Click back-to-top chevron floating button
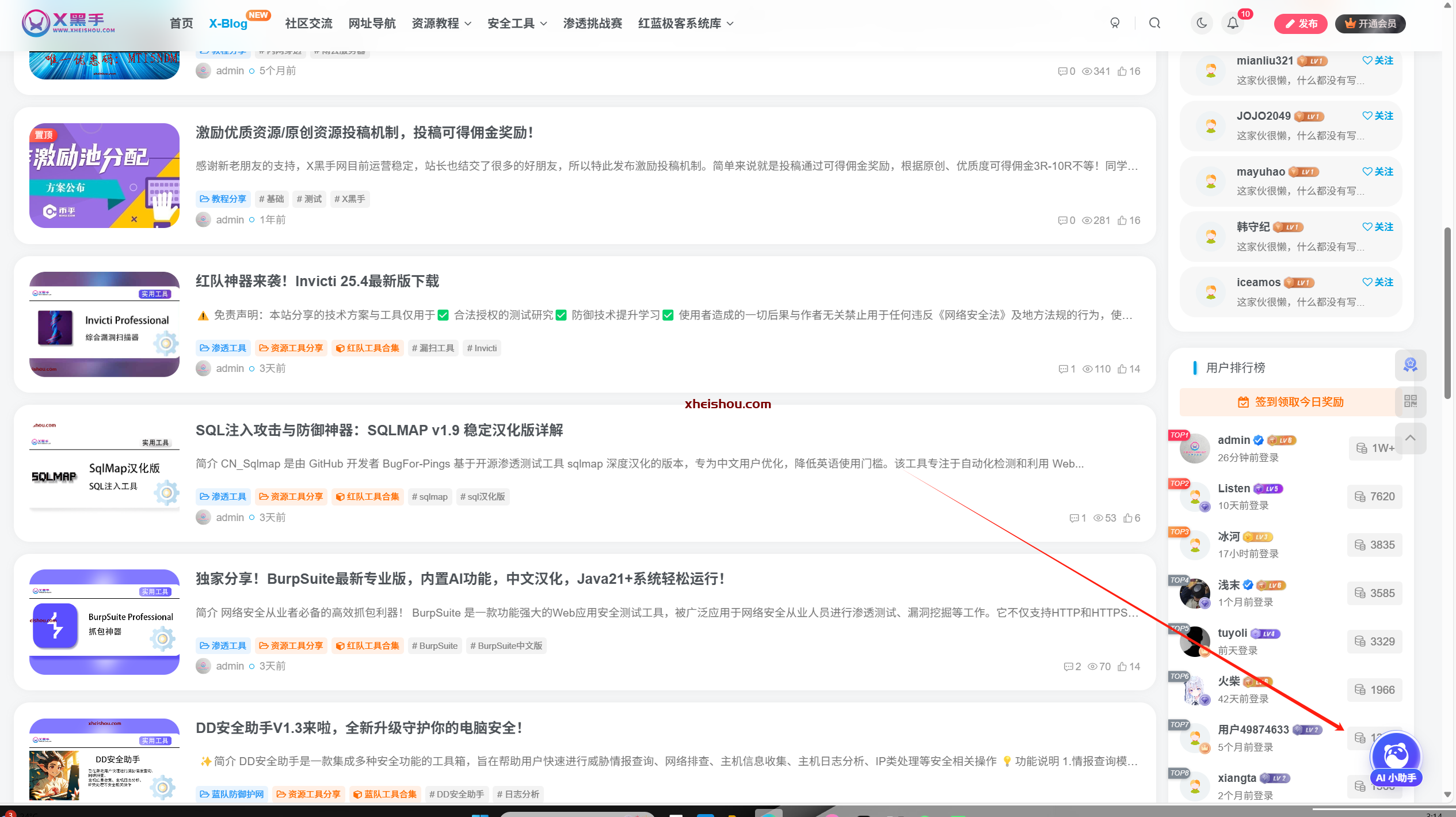This screenshot has height=817, width=1456. coord(1410,438)
